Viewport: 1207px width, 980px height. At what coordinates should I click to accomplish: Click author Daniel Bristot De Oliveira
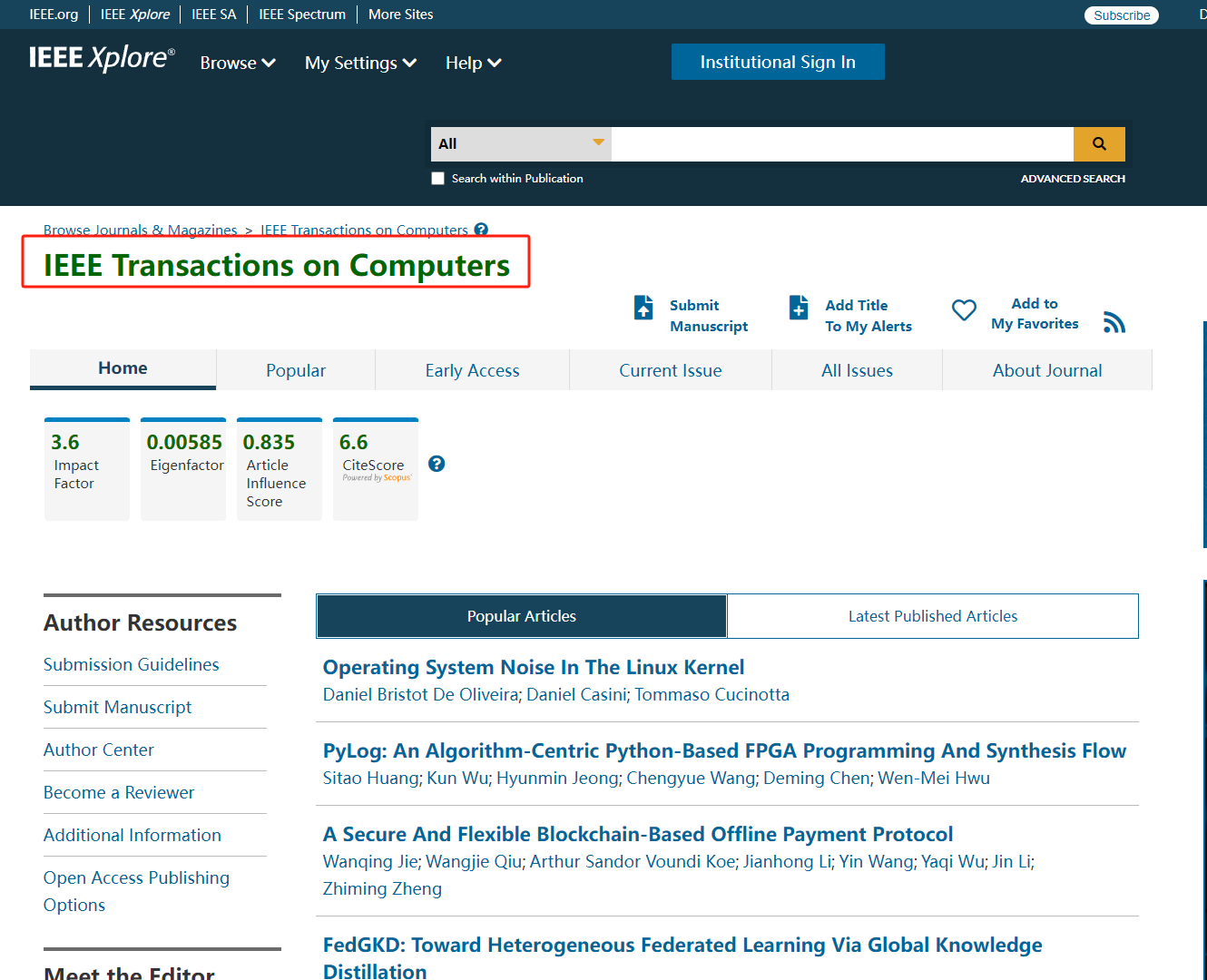pyautogui.click(x=421, y=694)
